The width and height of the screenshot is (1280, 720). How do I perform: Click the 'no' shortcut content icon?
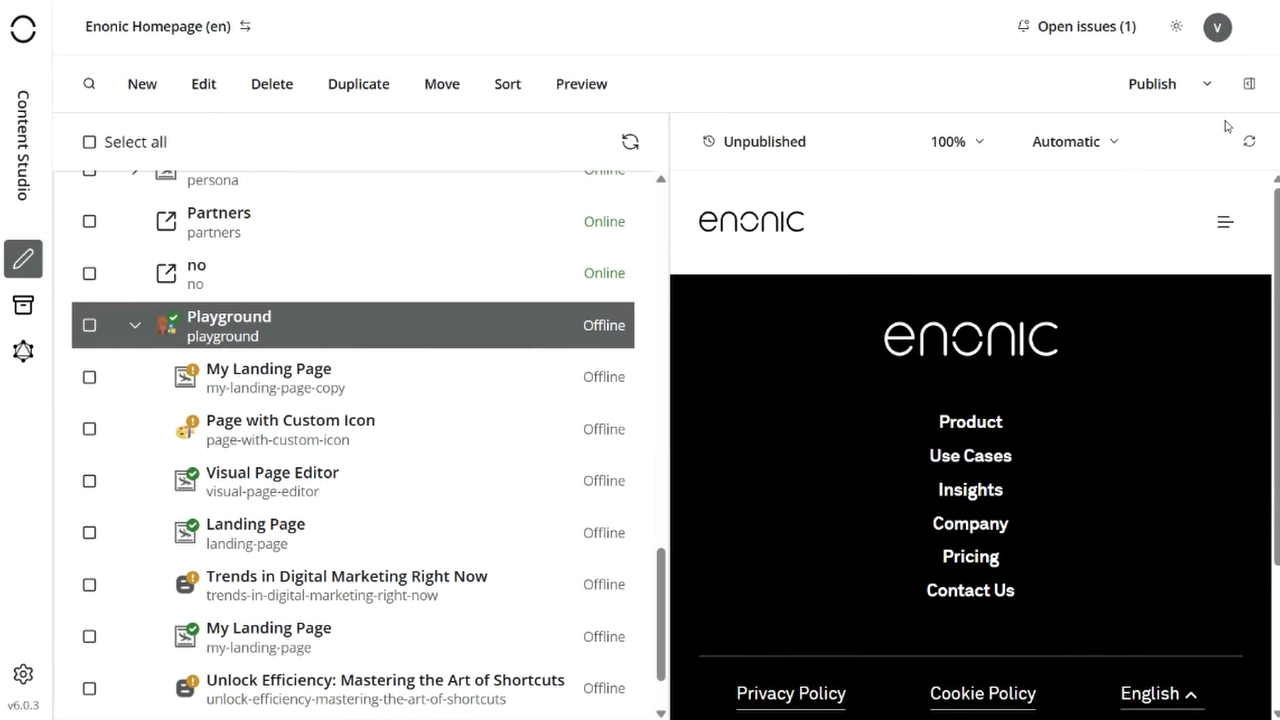(x=166, y=273)
